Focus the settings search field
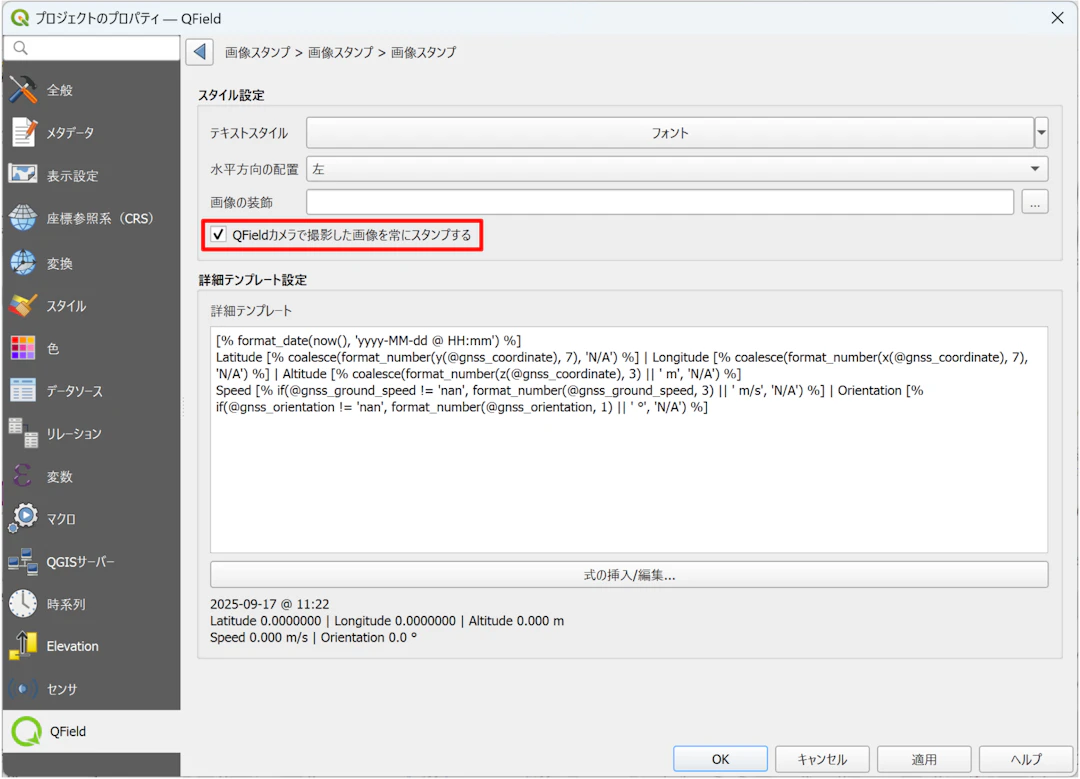1080x779 pixels. pos(92,48)
